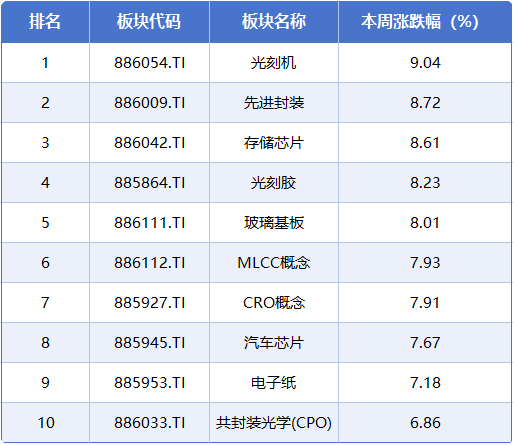
Task: Click the 共封装光学(CPO) sector name
Action: pos(274,423)
